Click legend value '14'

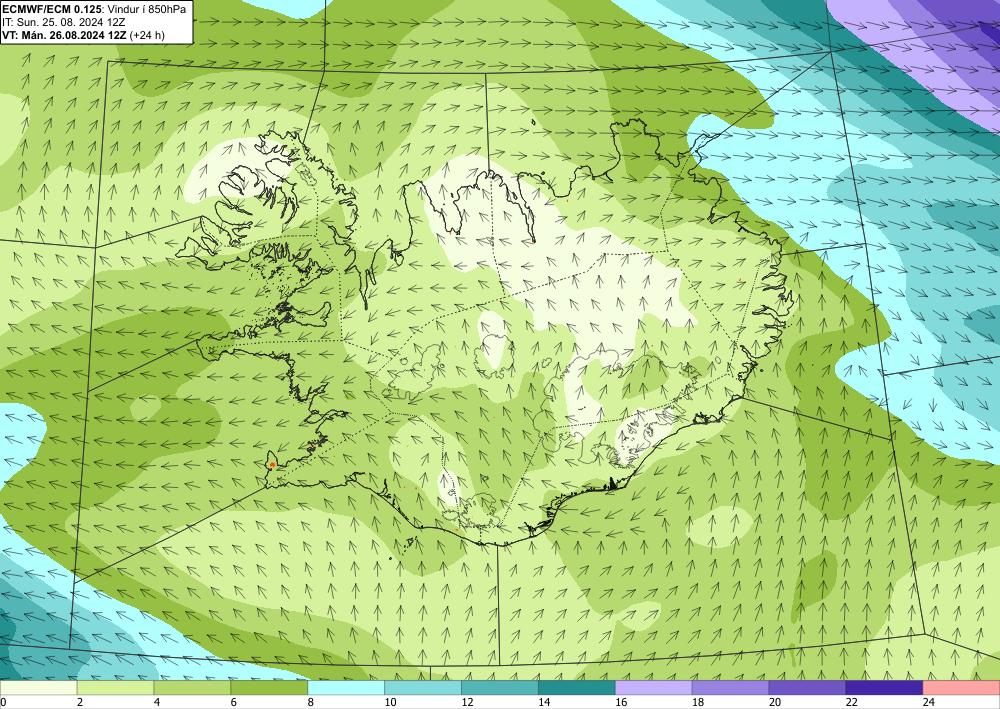coord(543,703)
